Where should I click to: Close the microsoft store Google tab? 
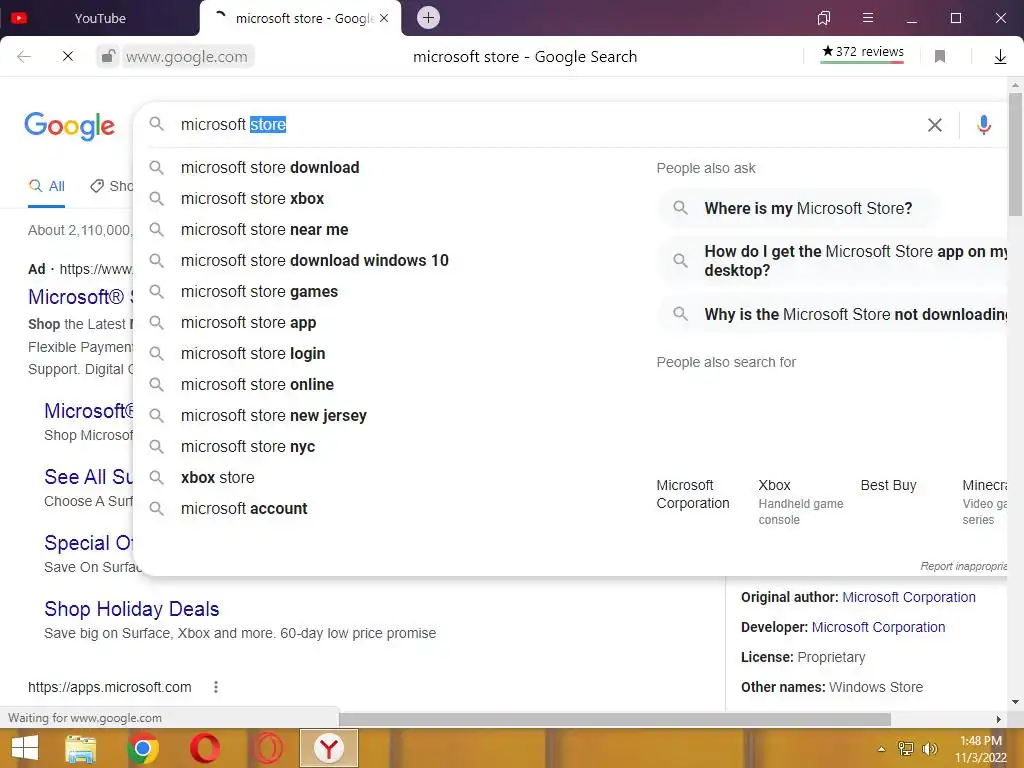(x=384, y=18)
